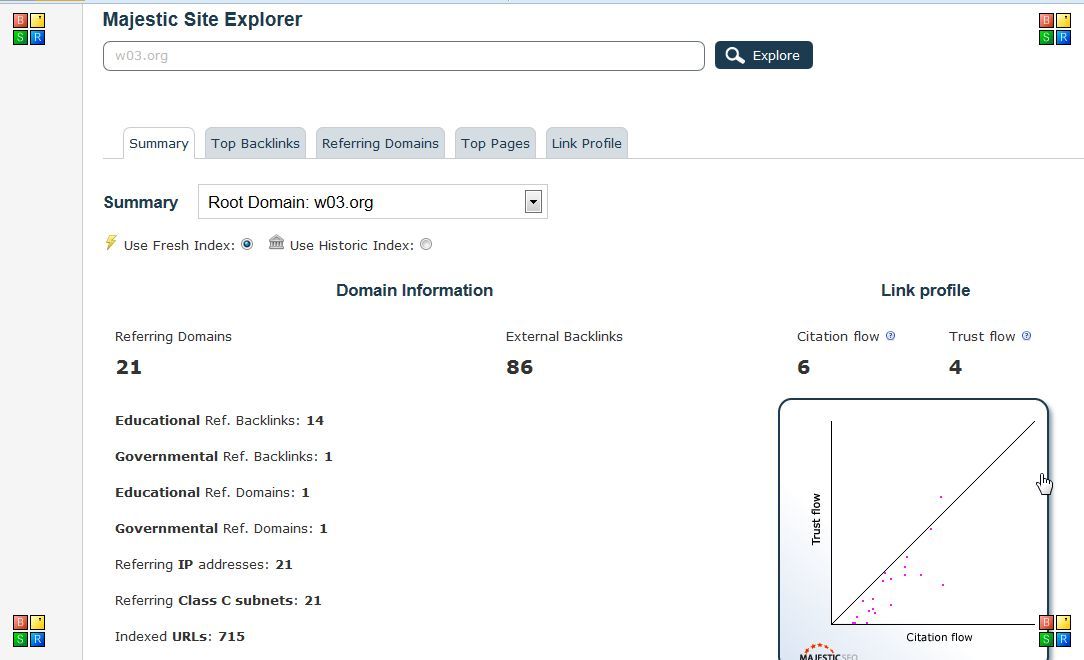Open the Top Backlinks tab
Viewport: 1084px width, 660px height.
click(255, 143)
